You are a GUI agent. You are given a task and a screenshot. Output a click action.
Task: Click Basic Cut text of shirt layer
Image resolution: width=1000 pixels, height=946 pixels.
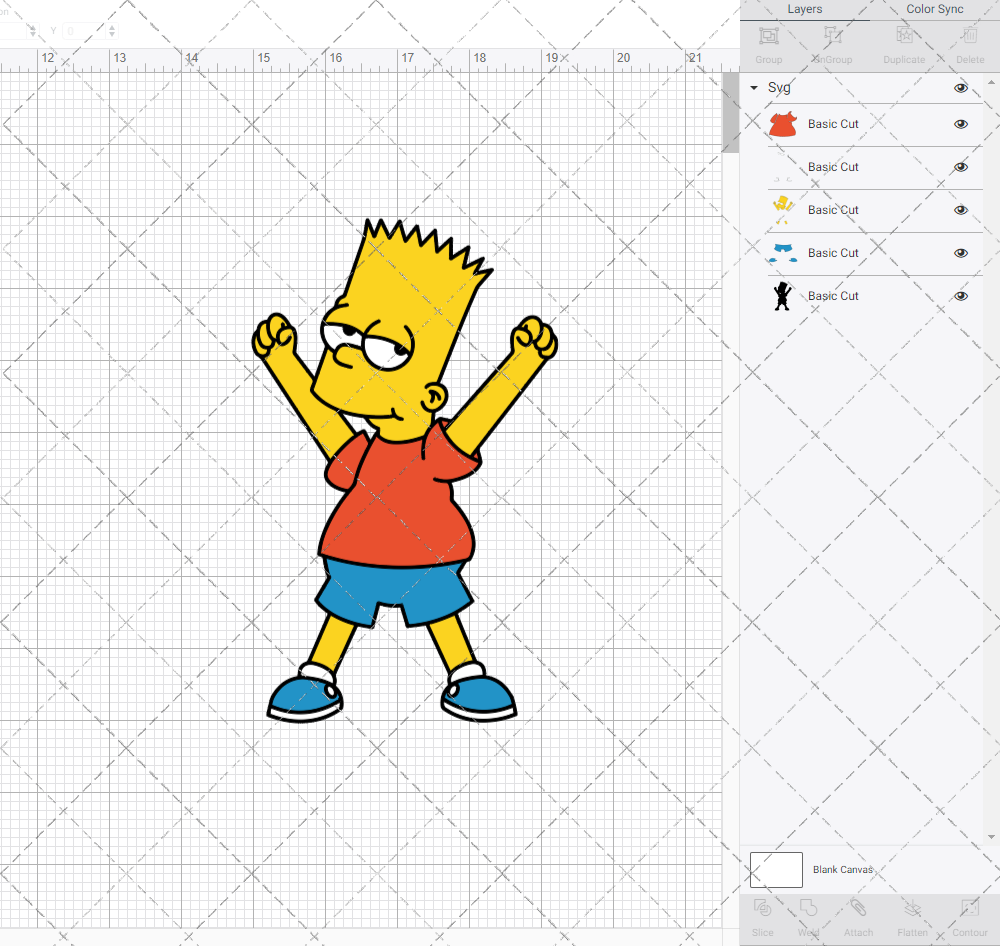tap(833, 124)
